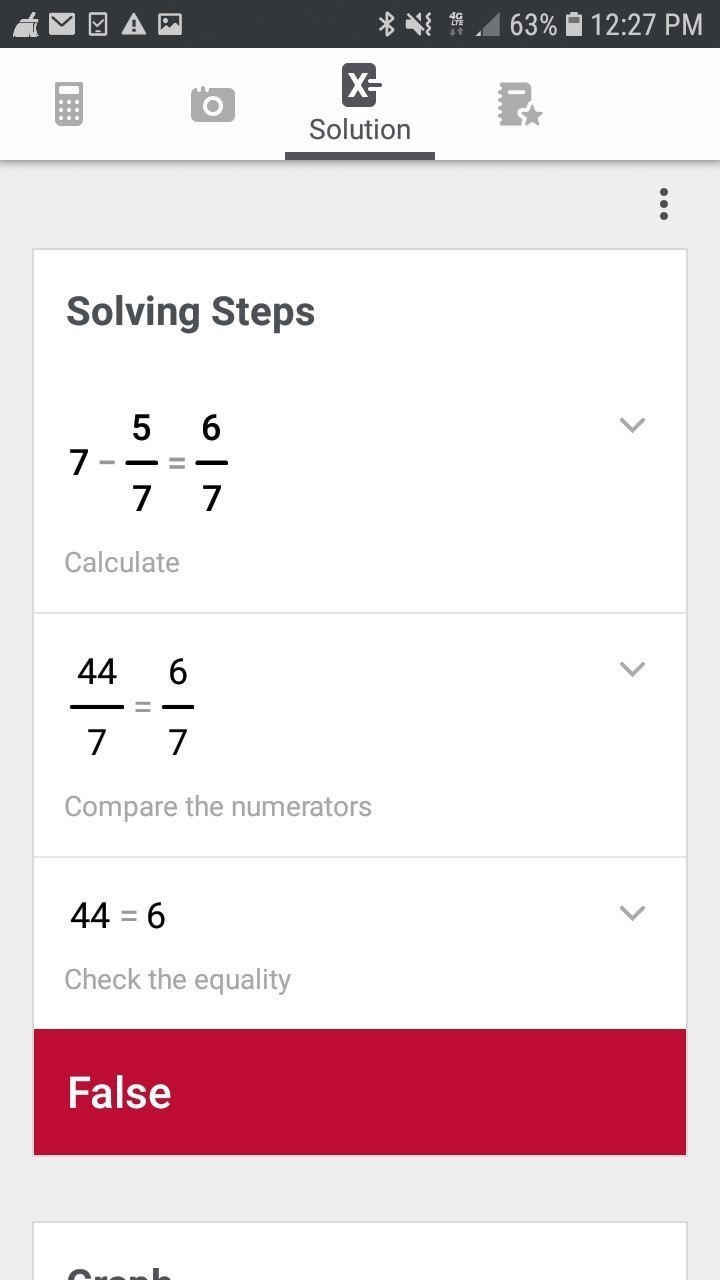Image resolution: width=720 pixels, height=1280 pixels.
Task: Select the Solution tab
Action: 360,105
